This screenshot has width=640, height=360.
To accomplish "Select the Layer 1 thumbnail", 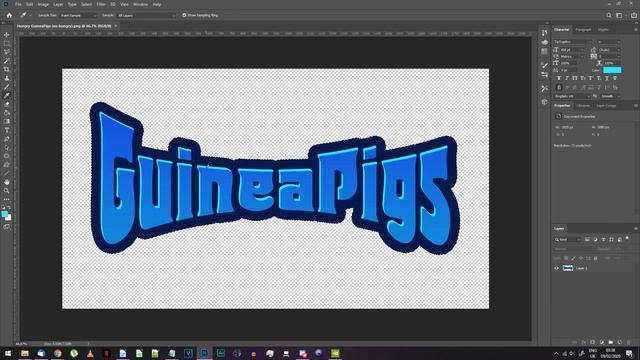I will coord(568,268).
